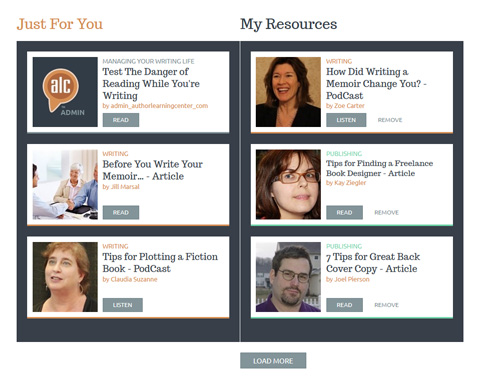This screenshot has height=383, width=500.
Task: Remove 'How Did Writing a Memoir' resource
Action: 390,120
